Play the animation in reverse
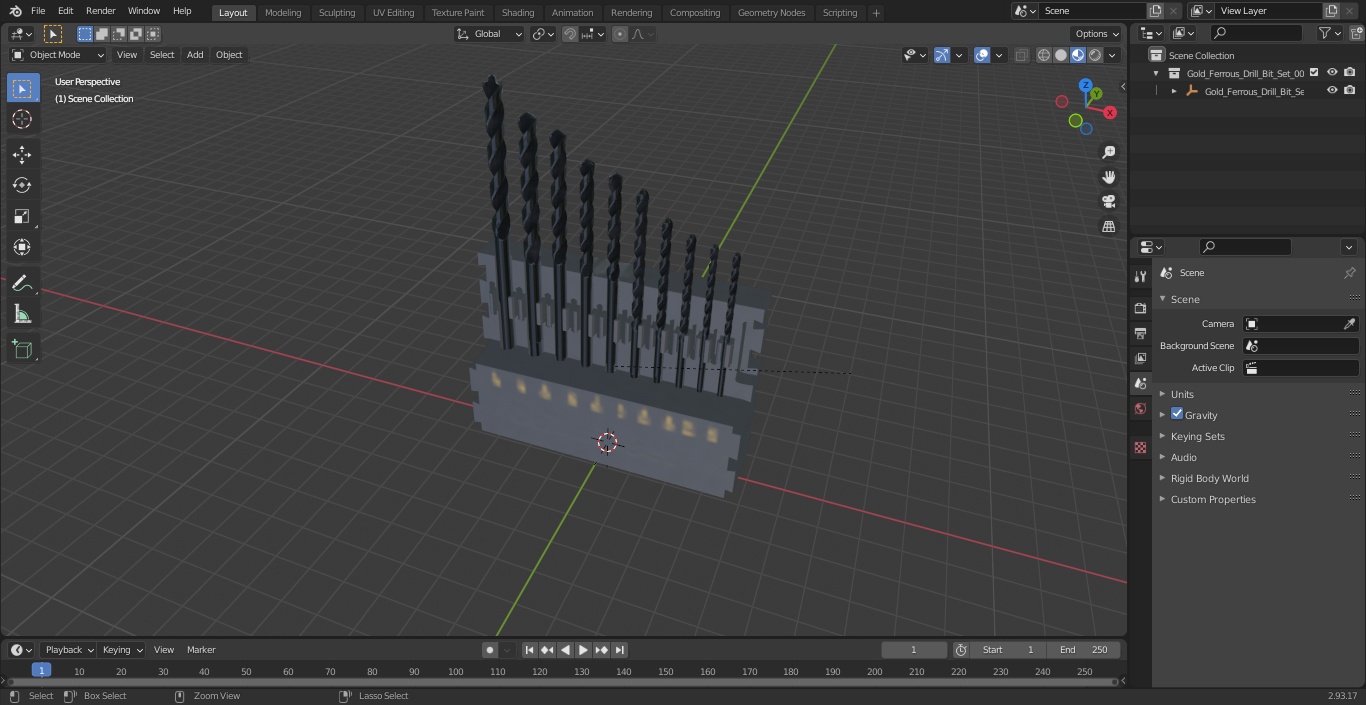The width and height of the screenshot is (1366, 705). click(565, 650)
